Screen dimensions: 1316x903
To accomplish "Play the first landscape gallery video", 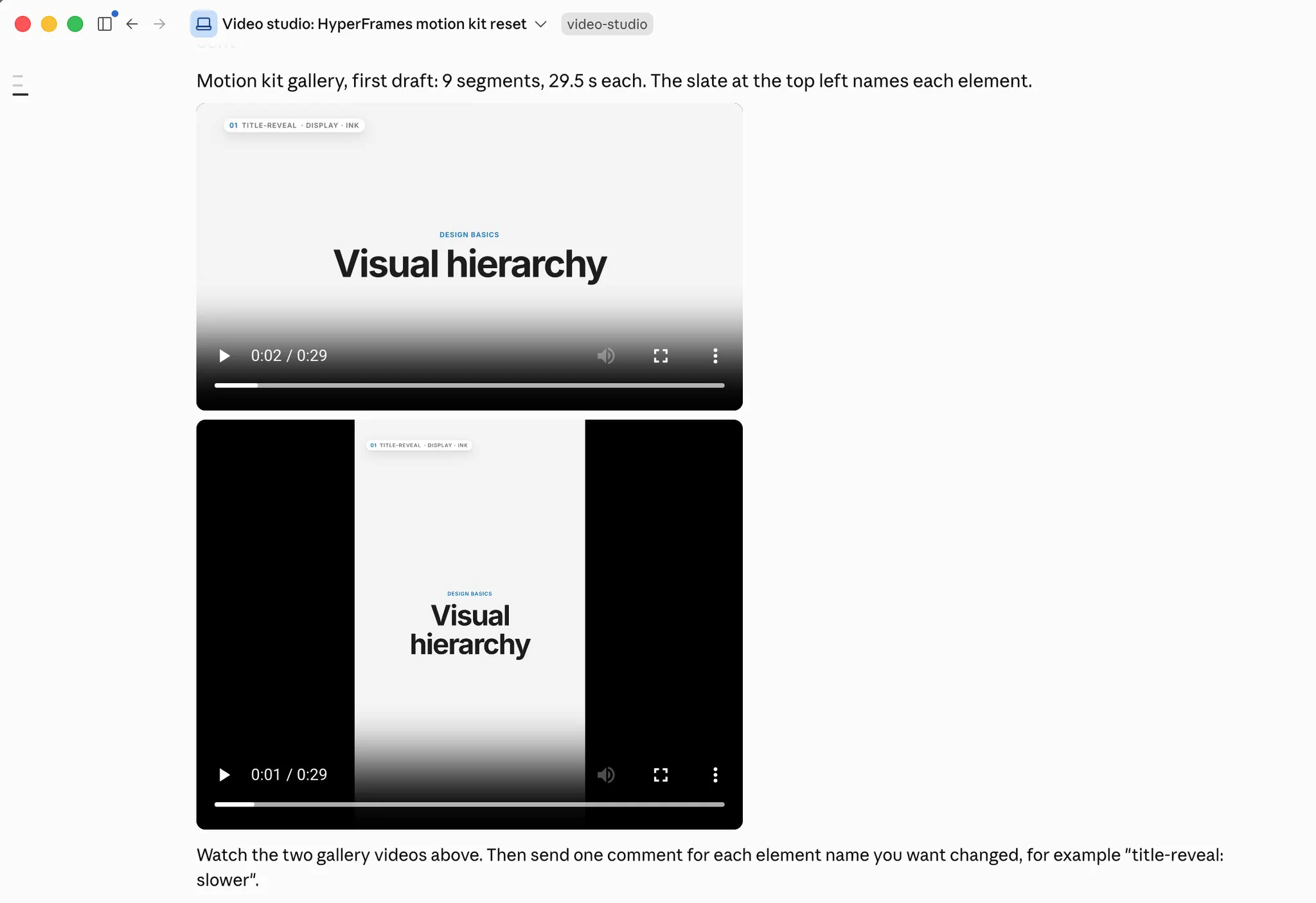I will [224, 355].
